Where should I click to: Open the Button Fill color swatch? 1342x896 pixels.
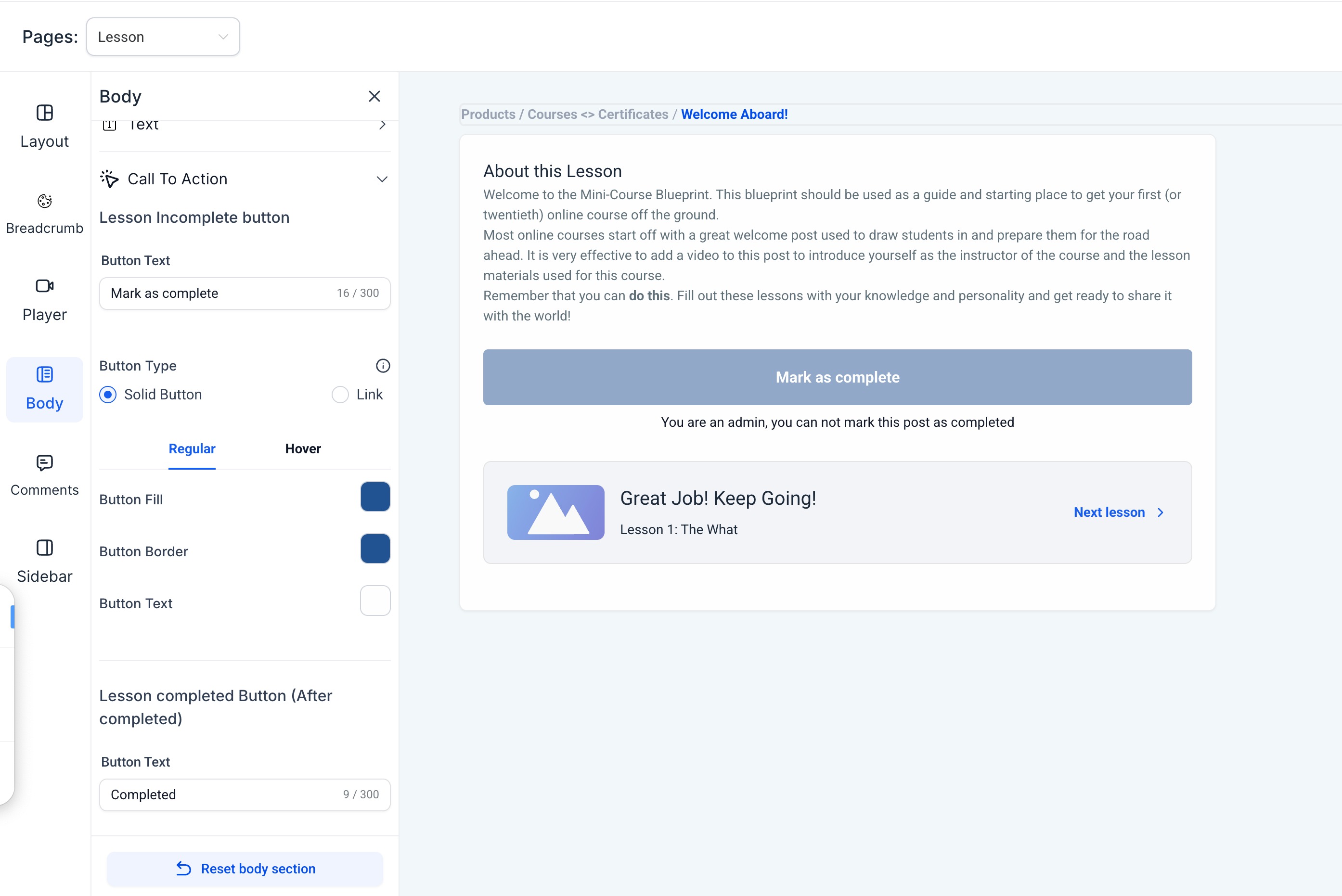point(375,497)
